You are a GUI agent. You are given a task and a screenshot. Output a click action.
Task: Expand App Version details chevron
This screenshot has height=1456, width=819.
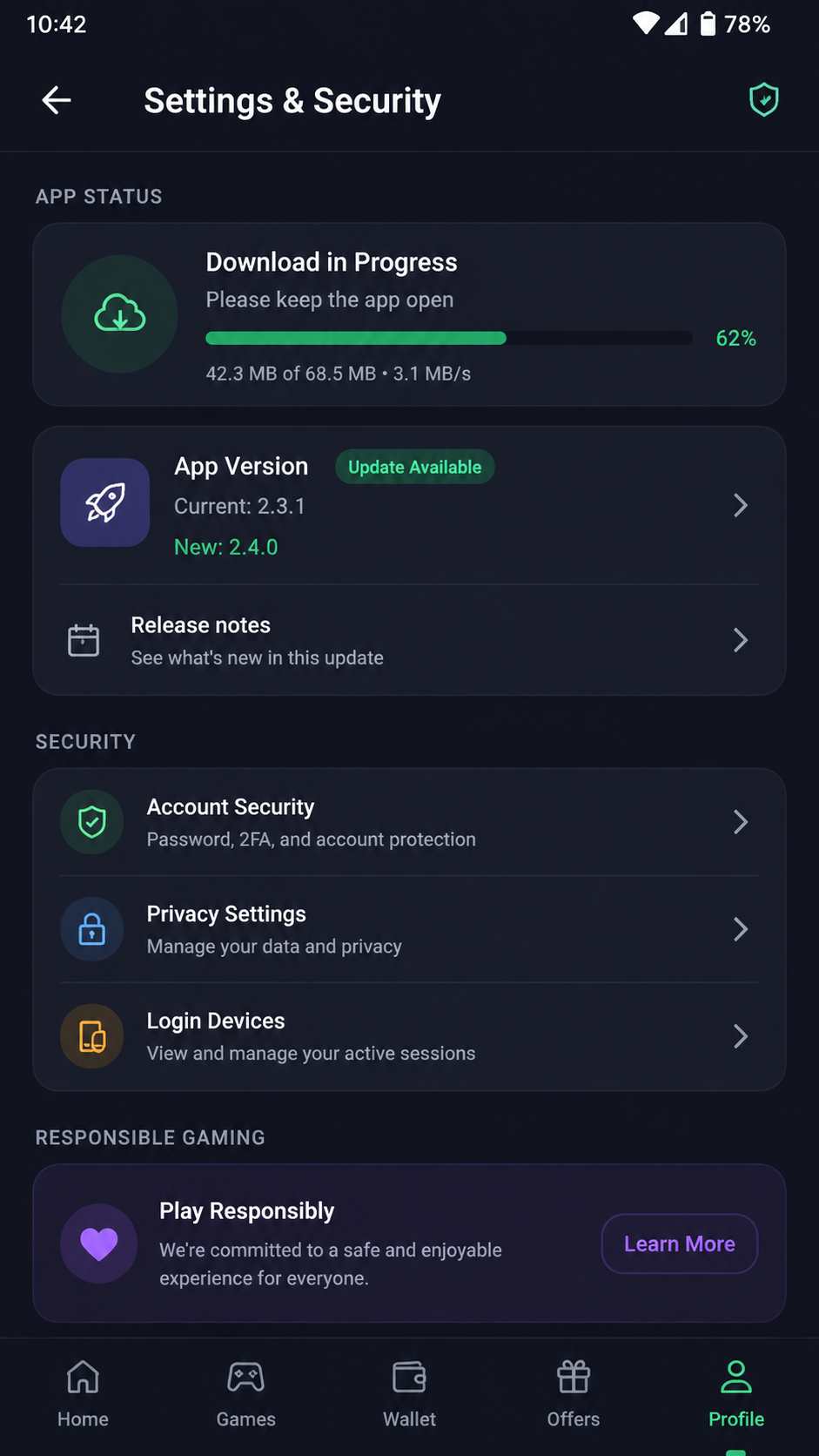tap(741, 505)
